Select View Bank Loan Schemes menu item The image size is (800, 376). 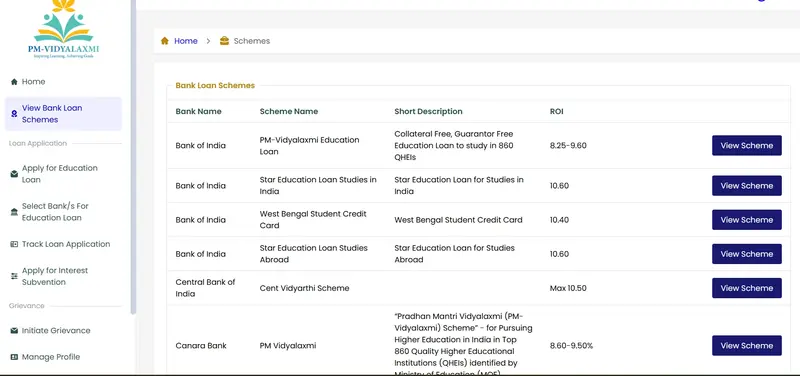[63, 114]
